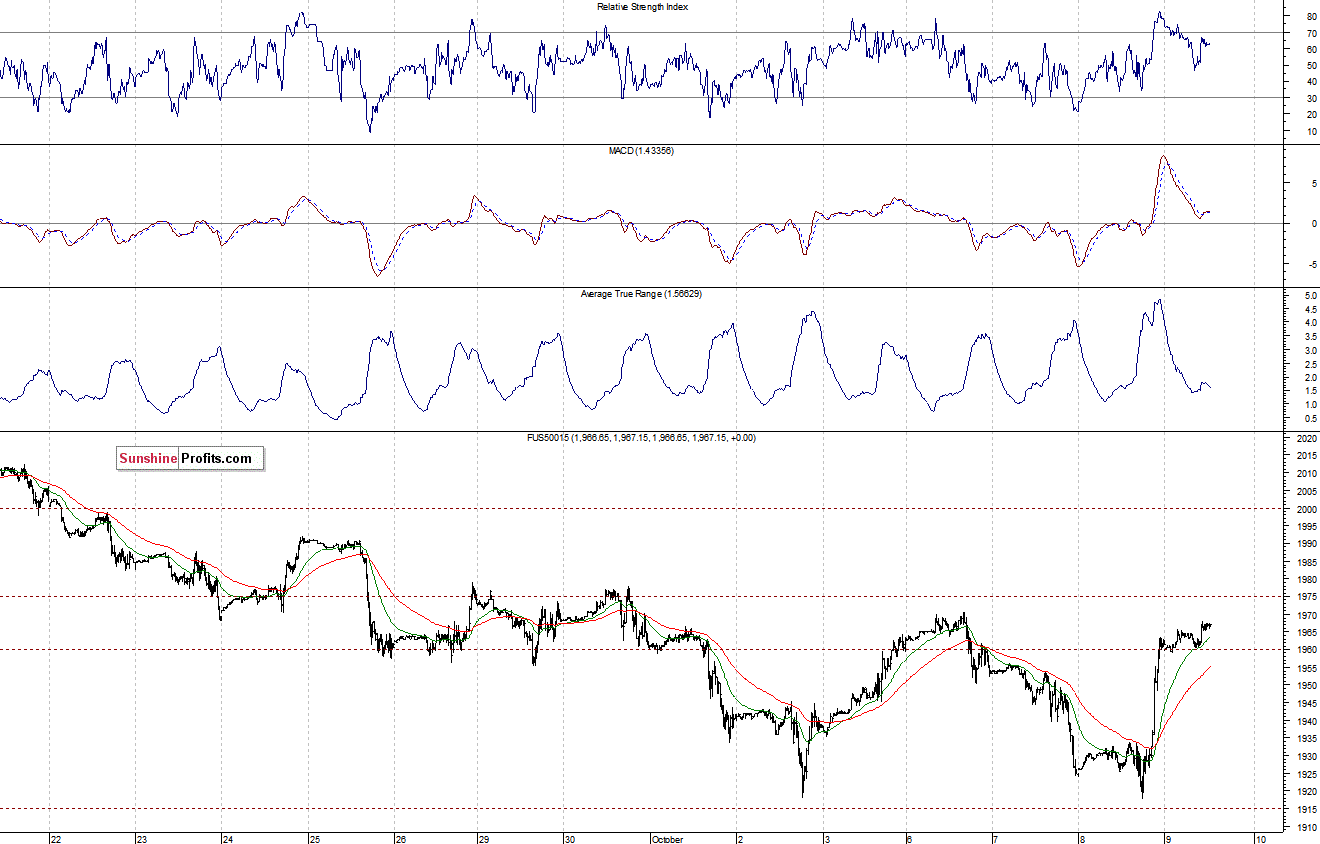Click the Average True Range (1.56629) title
The width and height of the screenshot is (1320, 844).
coord(643,295)
